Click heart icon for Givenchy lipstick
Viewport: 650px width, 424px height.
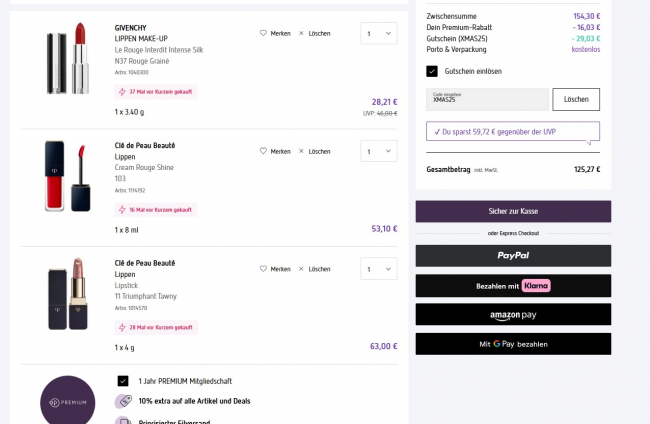click(x=264, y=33)
